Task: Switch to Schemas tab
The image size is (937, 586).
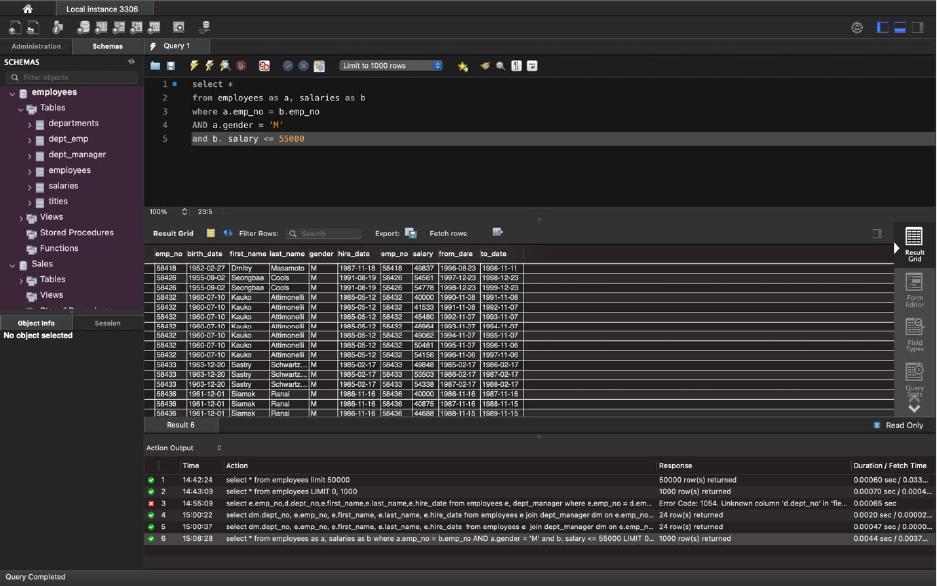Action: point(108,46)
